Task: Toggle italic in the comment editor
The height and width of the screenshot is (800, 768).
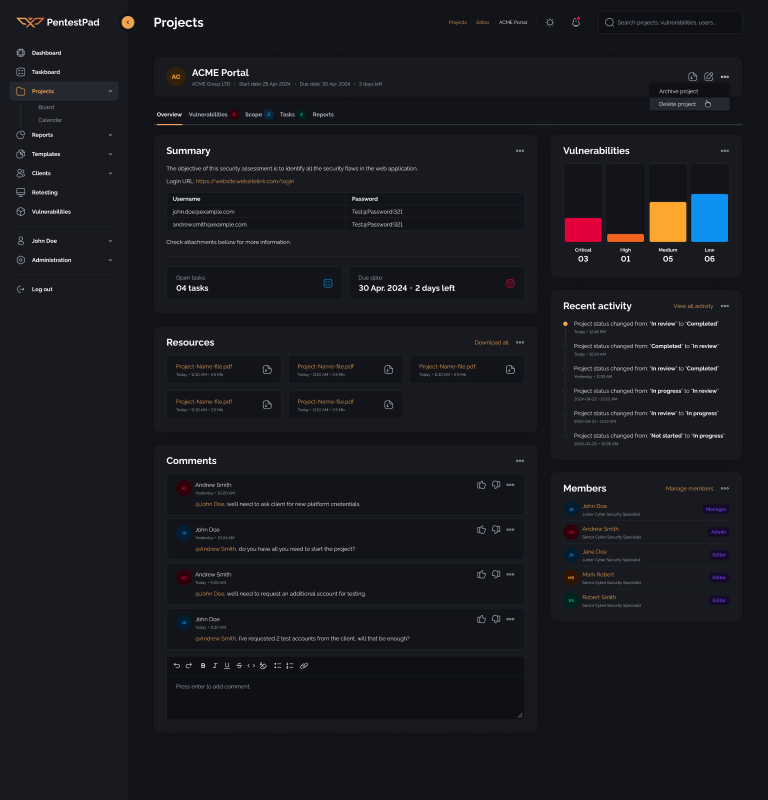Action: [215, 666]
